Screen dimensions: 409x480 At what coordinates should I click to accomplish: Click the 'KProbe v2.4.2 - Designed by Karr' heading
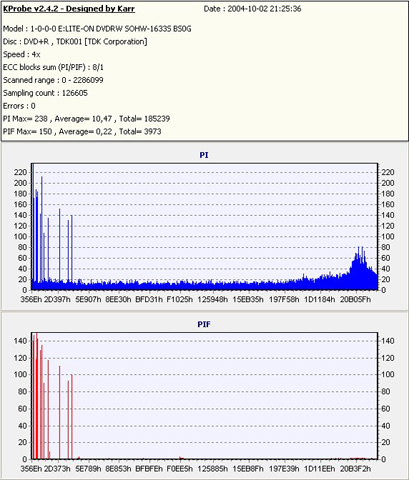[x=69, y=9]
